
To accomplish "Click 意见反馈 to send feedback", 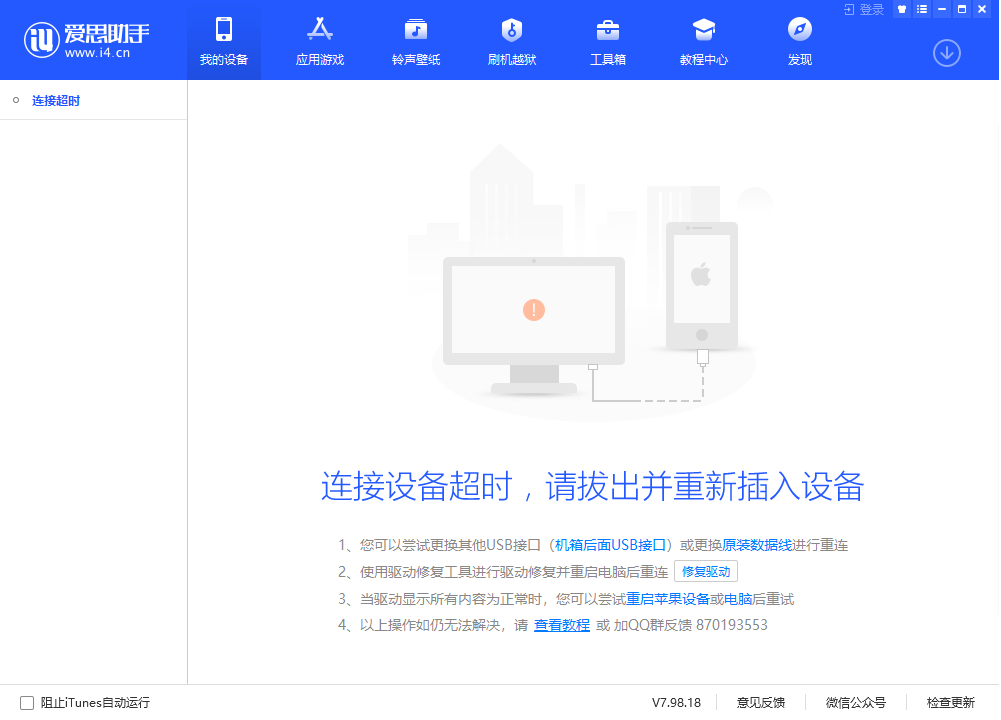I will tap(763, 703).
